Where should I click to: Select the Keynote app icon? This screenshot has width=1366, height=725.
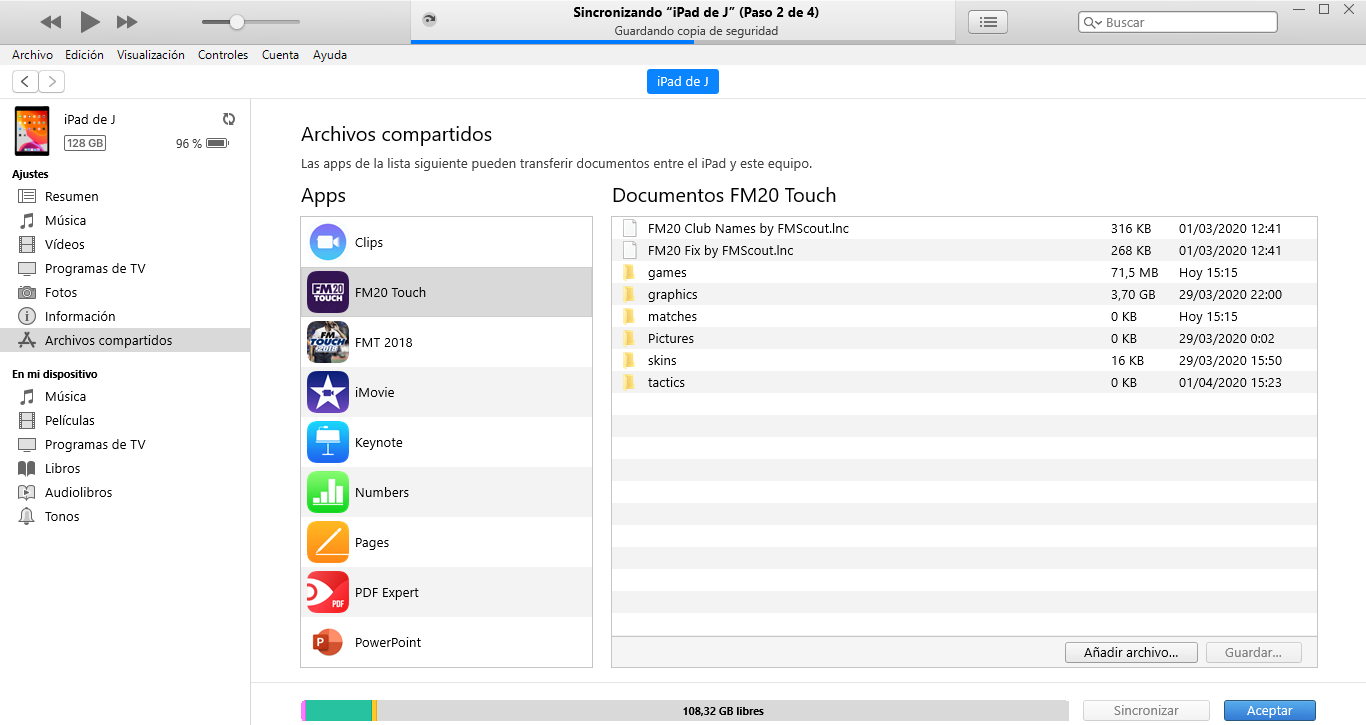(x=328, y=442)
